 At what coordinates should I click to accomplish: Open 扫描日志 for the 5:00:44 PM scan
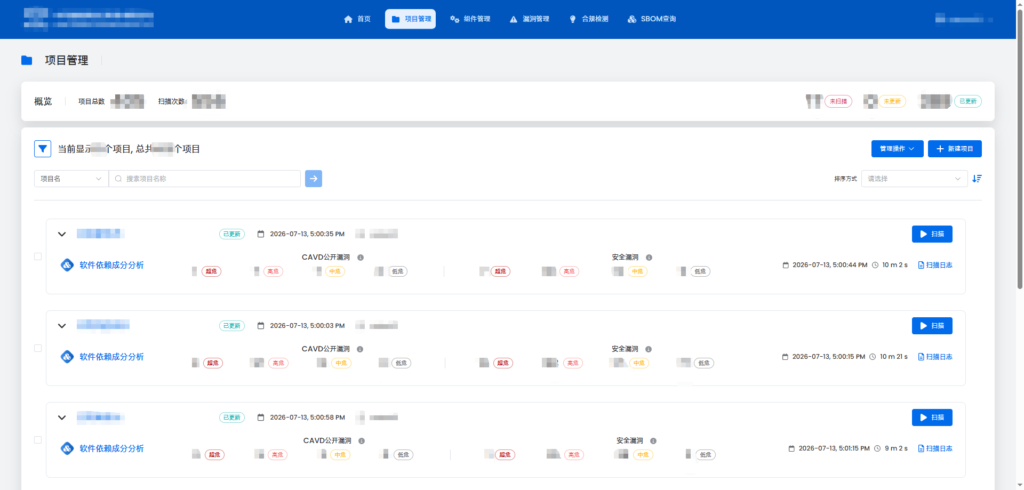tap(935, 265)
